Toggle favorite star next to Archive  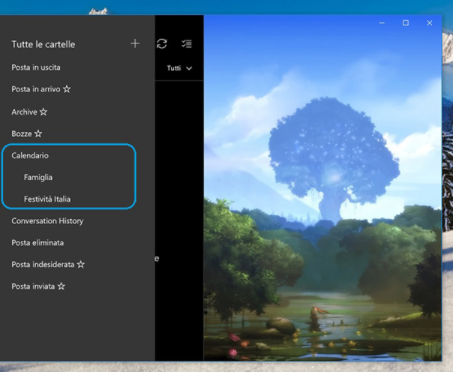44,112
